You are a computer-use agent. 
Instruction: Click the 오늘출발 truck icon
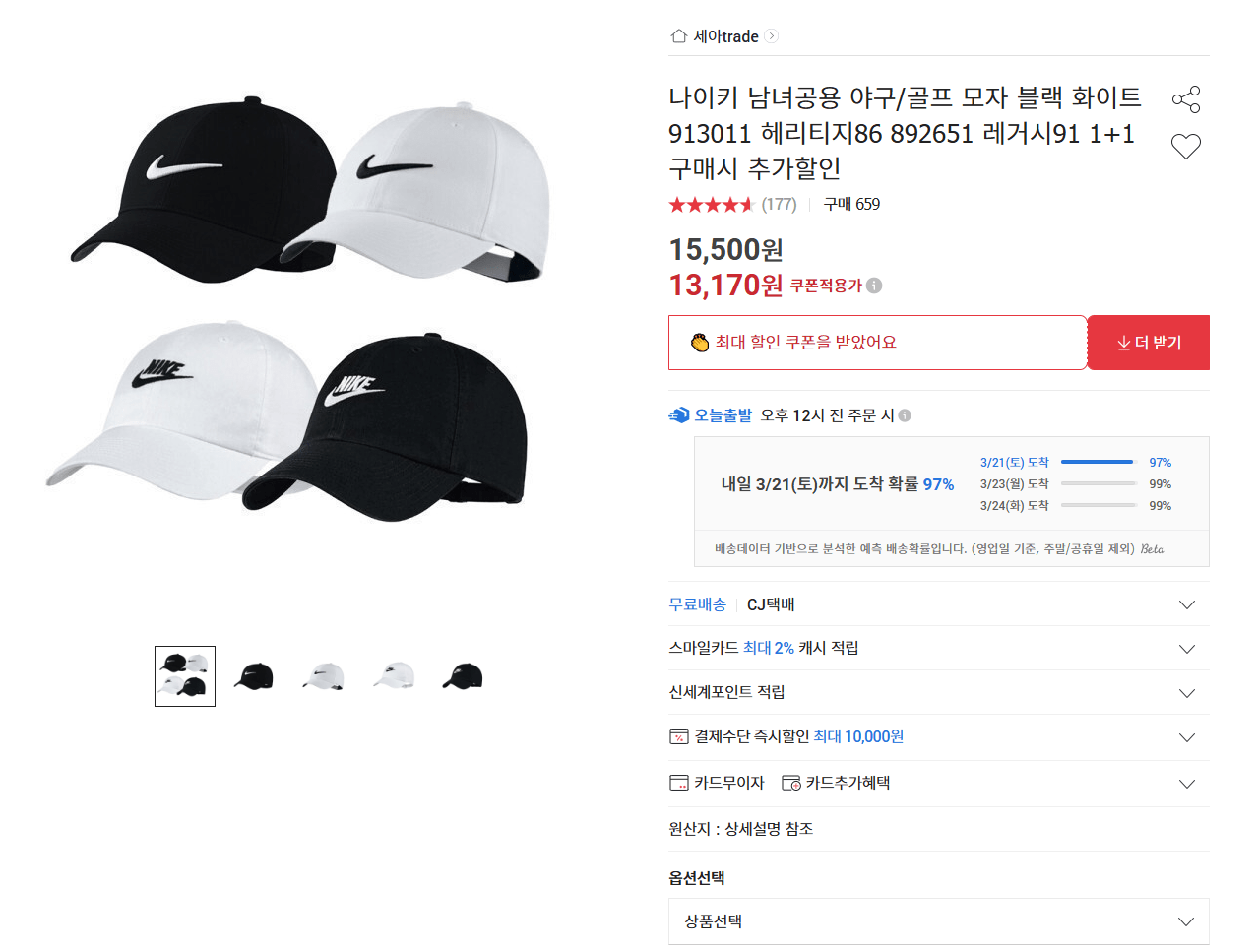pyautogui.click(x=677, y=414)
